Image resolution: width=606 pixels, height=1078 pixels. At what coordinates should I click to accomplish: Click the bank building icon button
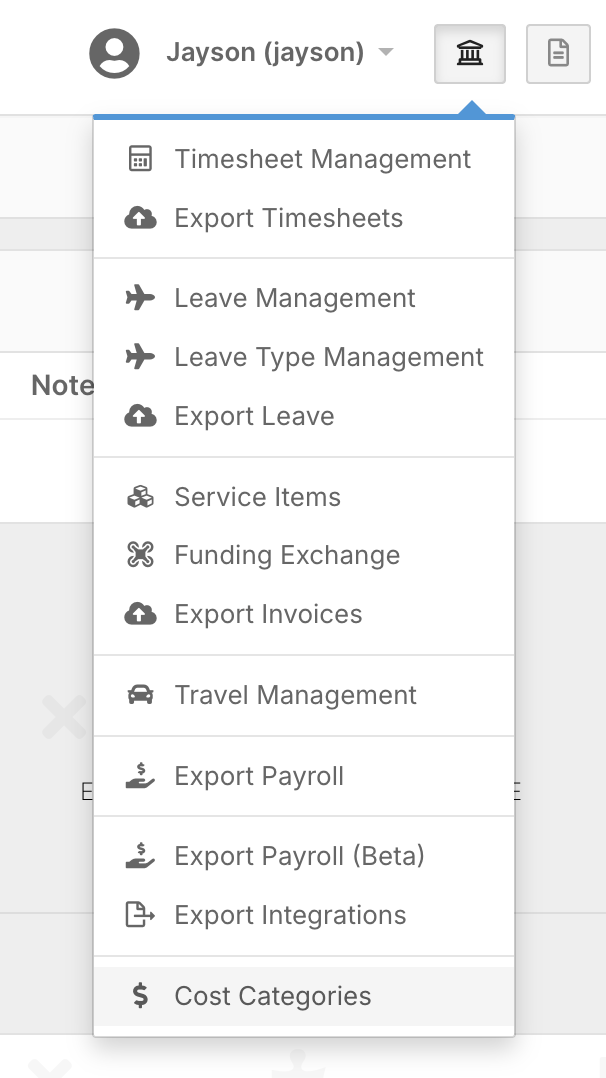(x=470, y=54)
